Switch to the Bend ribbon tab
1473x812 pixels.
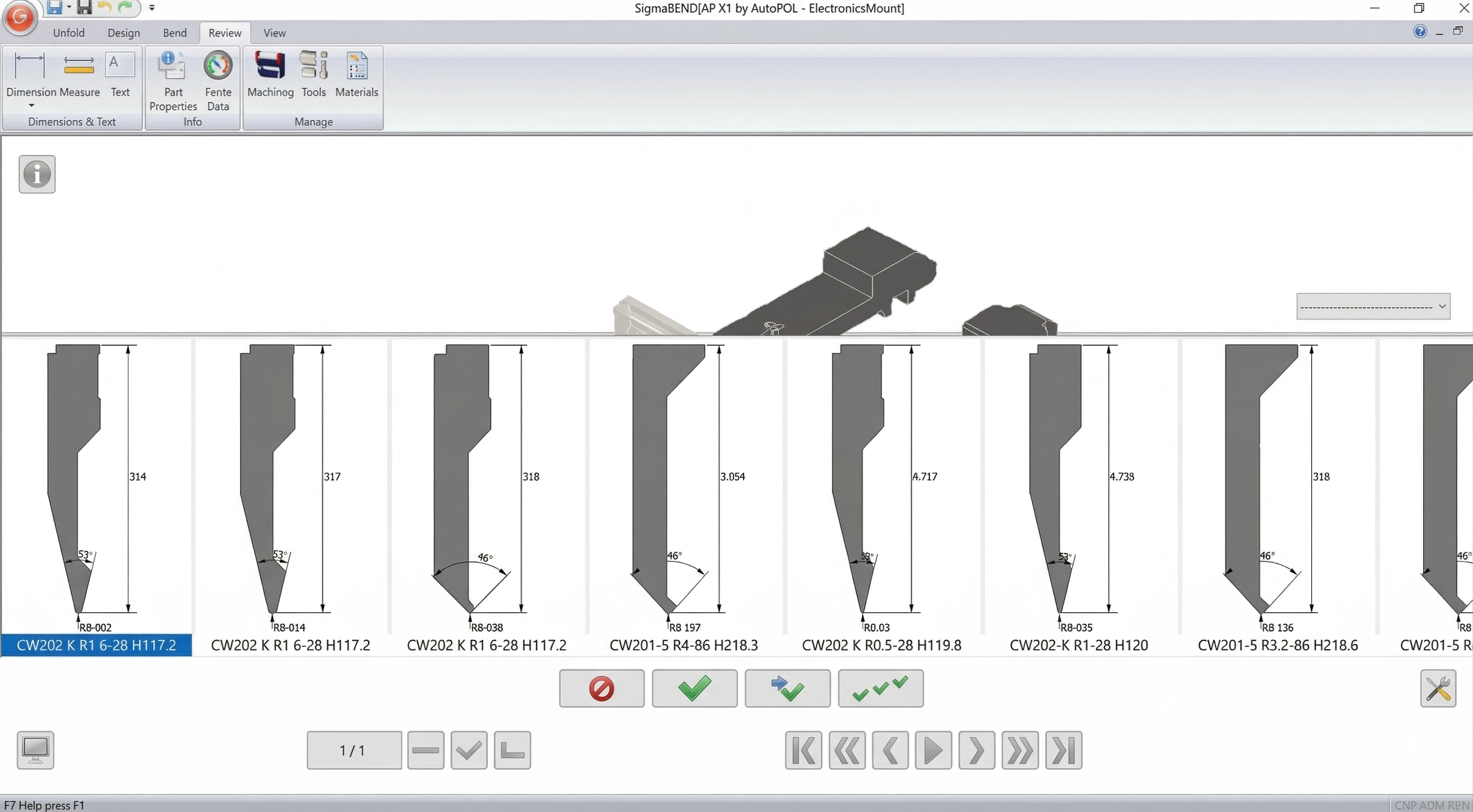[174, 33]
